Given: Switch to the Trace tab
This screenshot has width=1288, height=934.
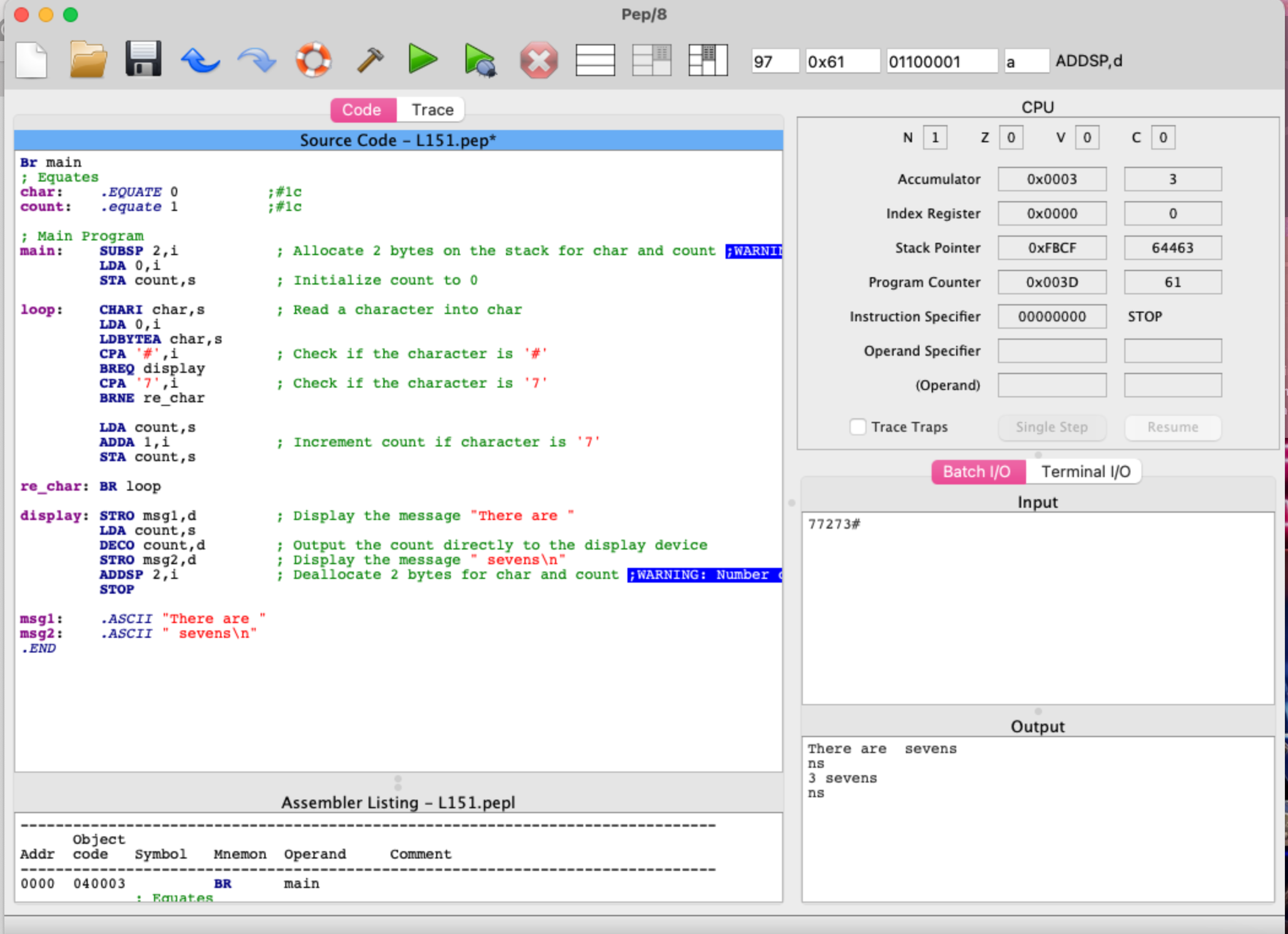Looking at the screenshot, I should 432,110.
